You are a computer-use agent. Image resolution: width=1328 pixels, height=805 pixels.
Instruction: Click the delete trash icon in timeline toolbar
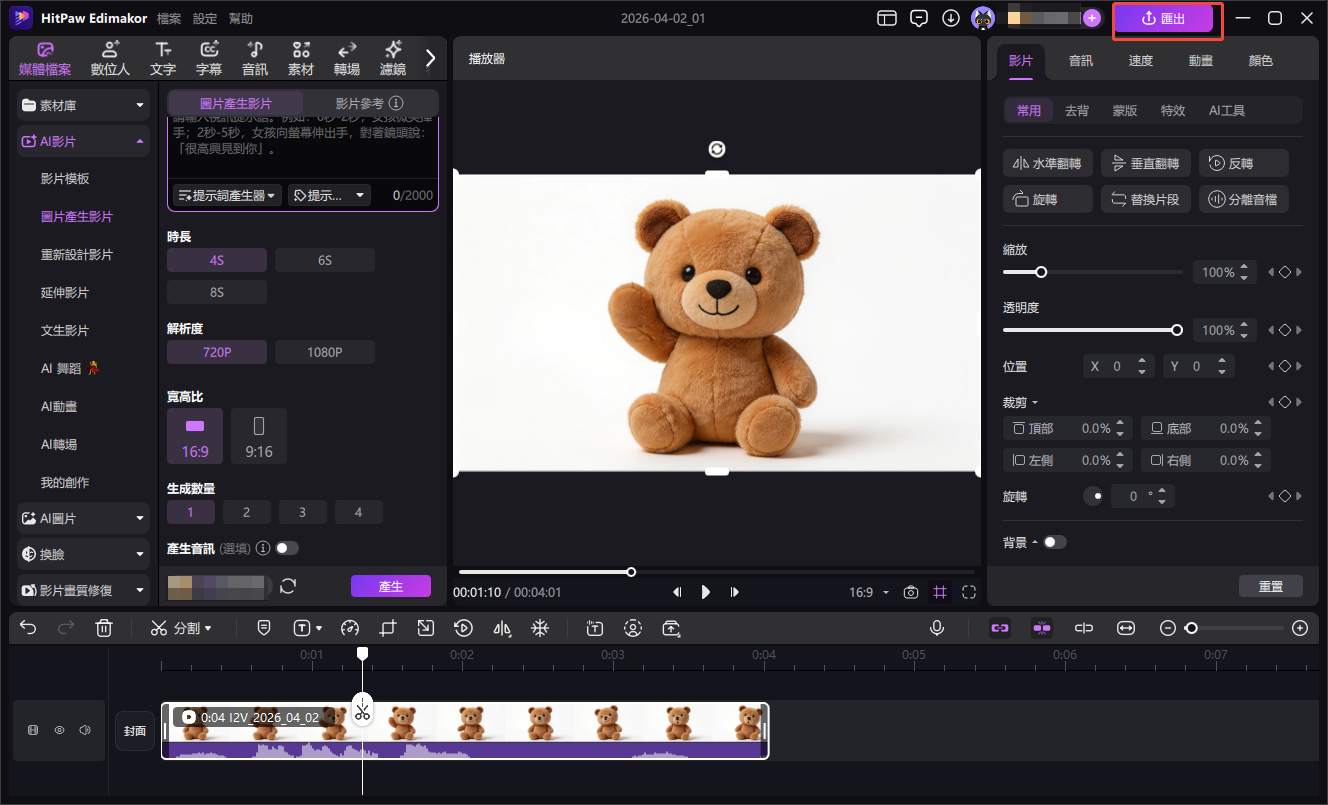point(104,628)
